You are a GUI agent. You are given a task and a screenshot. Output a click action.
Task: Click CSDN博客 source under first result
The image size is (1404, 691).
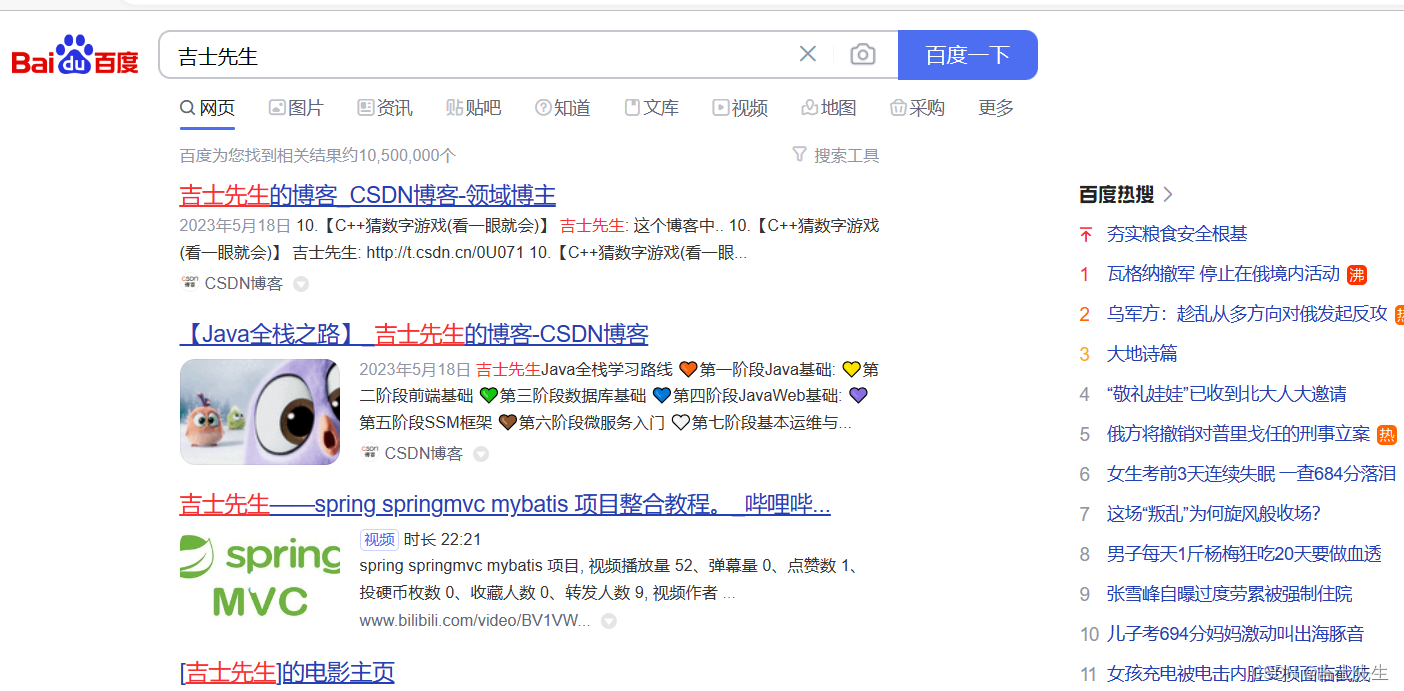pyautogui.click(x=244, y=283)
